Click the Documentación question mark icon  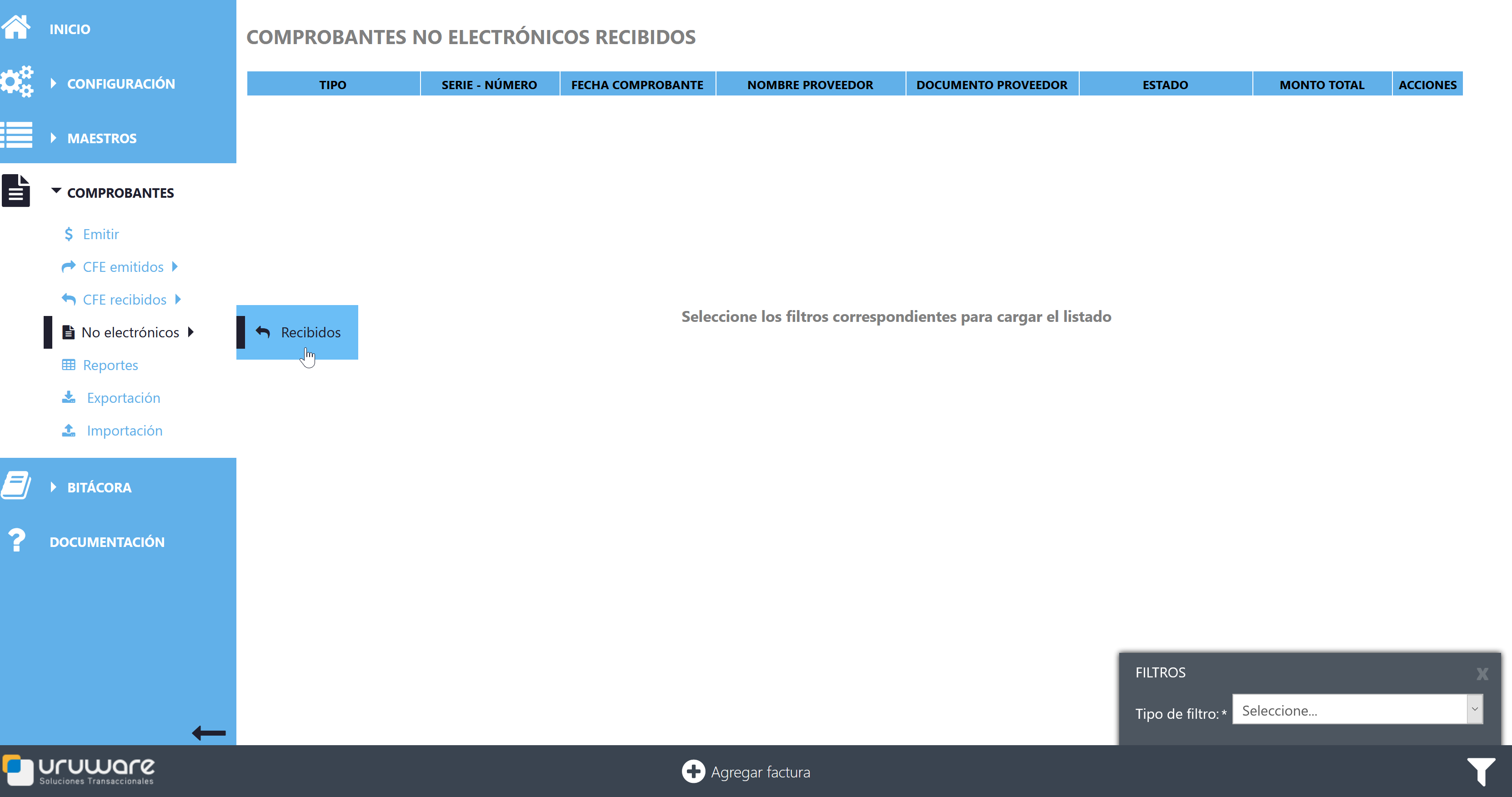point(16,540)
